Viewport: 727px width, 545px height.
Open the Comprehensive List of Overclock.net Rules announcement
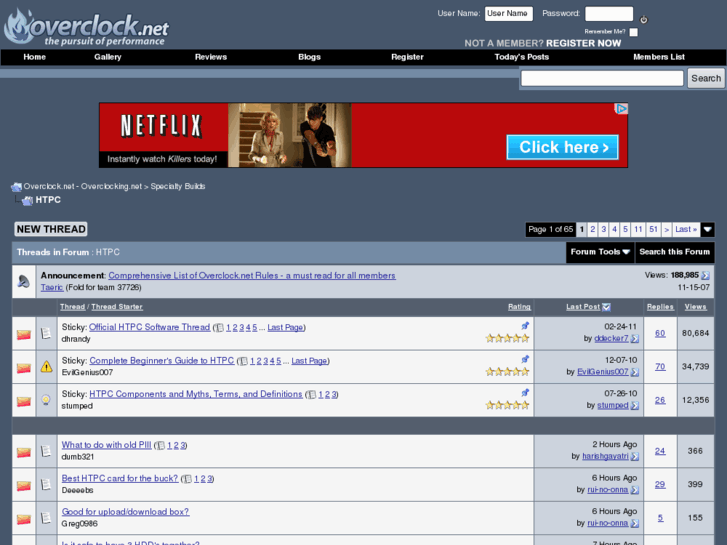point(252,276)
